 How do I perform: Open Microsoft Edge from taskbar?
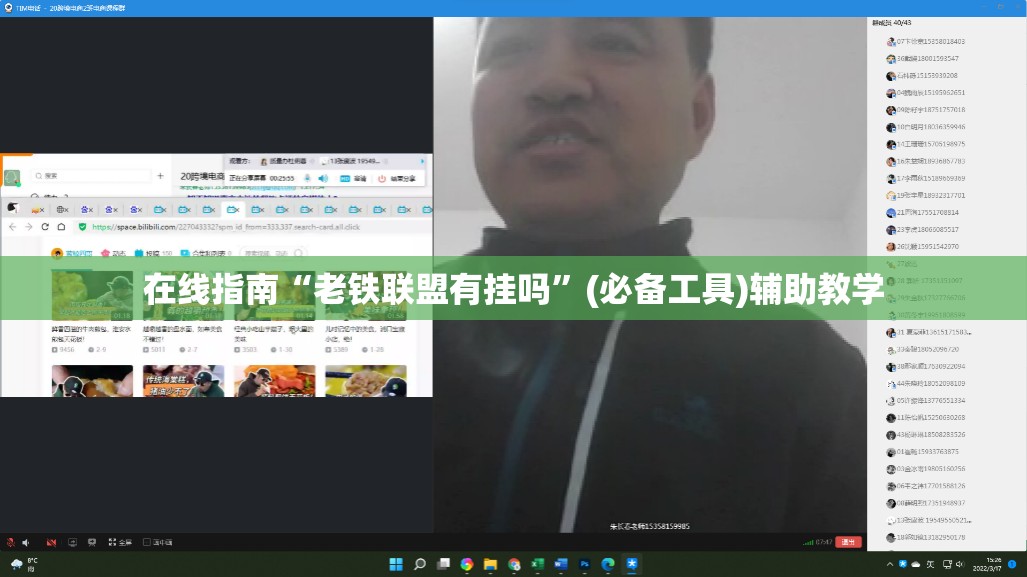pos(608,564)
